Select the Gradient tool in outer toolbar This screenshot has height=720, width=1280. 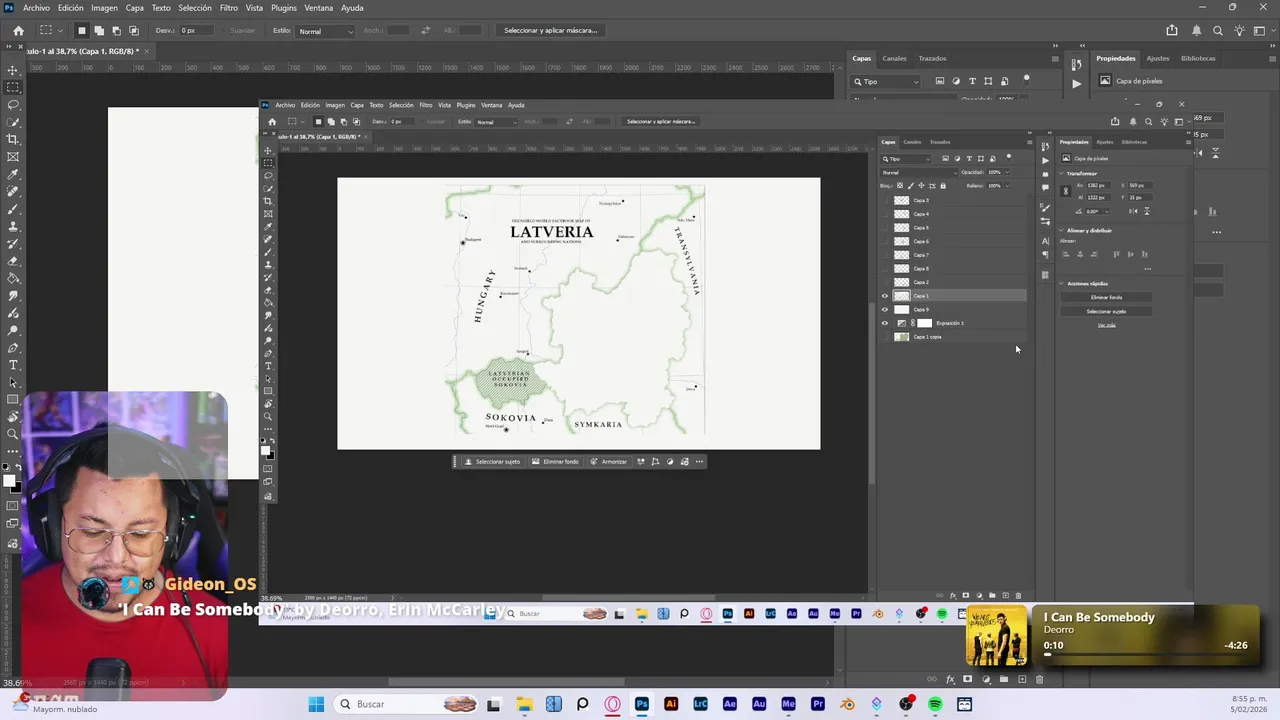coord(13,278)
